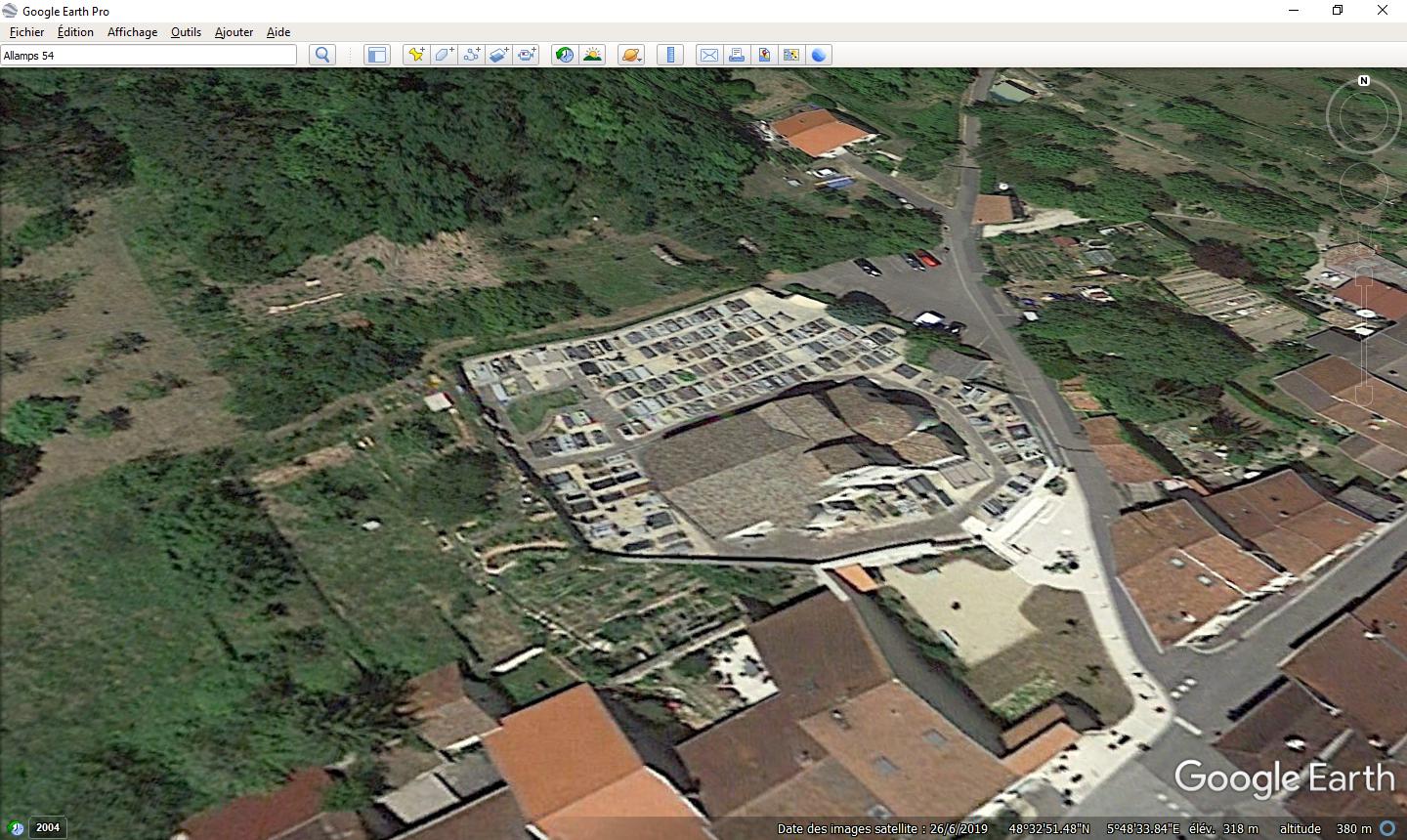Image resolution: width=1407 pixels, height=840 pixels.
Task: Open the planet selector dropdown
Action: point(631,55)
